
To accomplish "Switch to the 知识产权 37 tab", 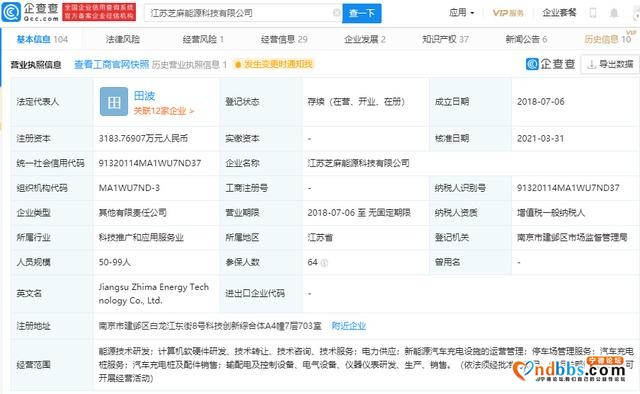I will [445, 39].
